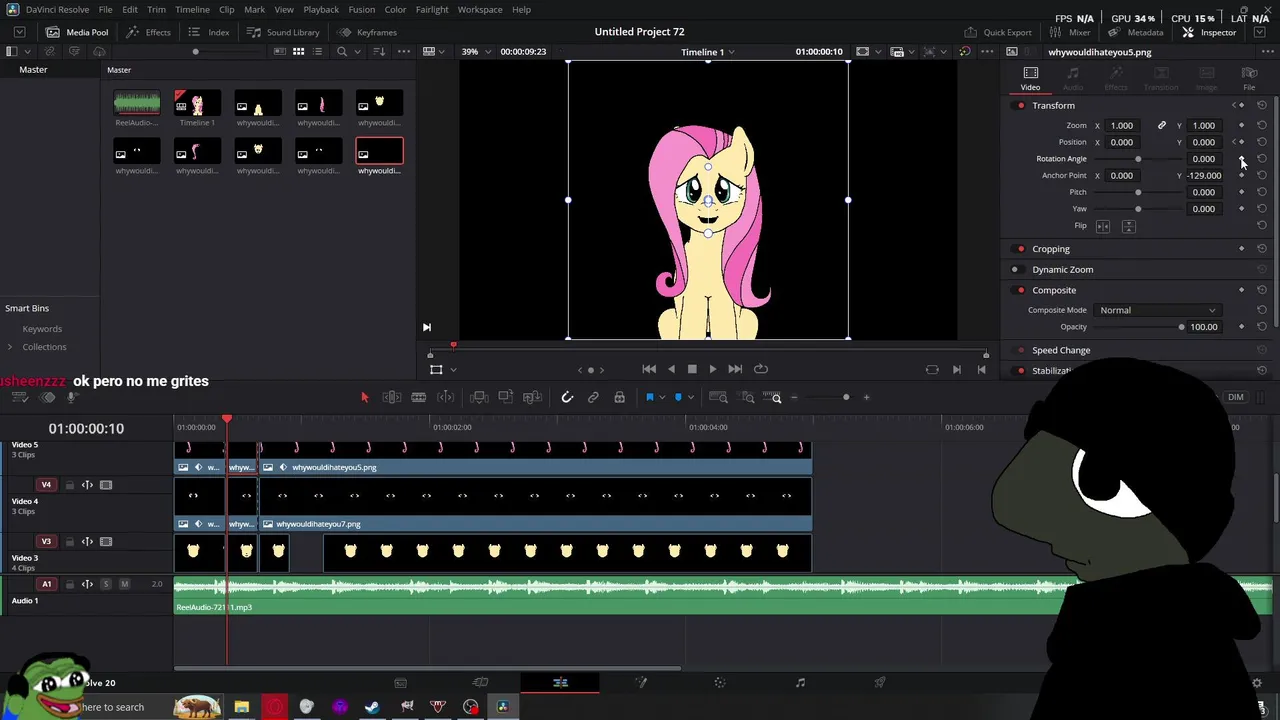The image size is (1280, 720).
Task: Toggle the Inspector panel button
Action: coord(1209,32)
